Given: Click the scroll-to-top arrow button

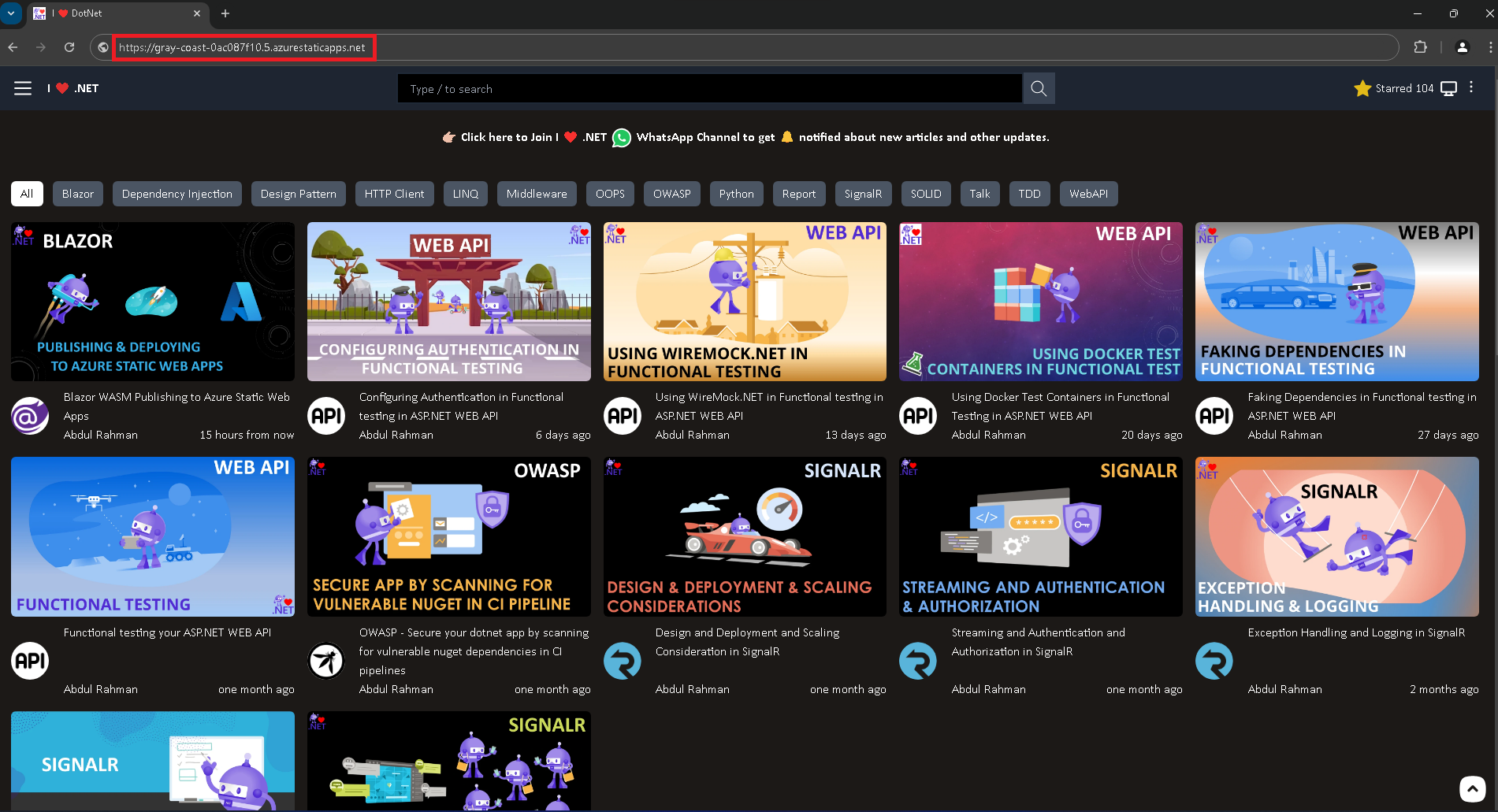Looking at the screenshot, I should tap(1472, 788).
